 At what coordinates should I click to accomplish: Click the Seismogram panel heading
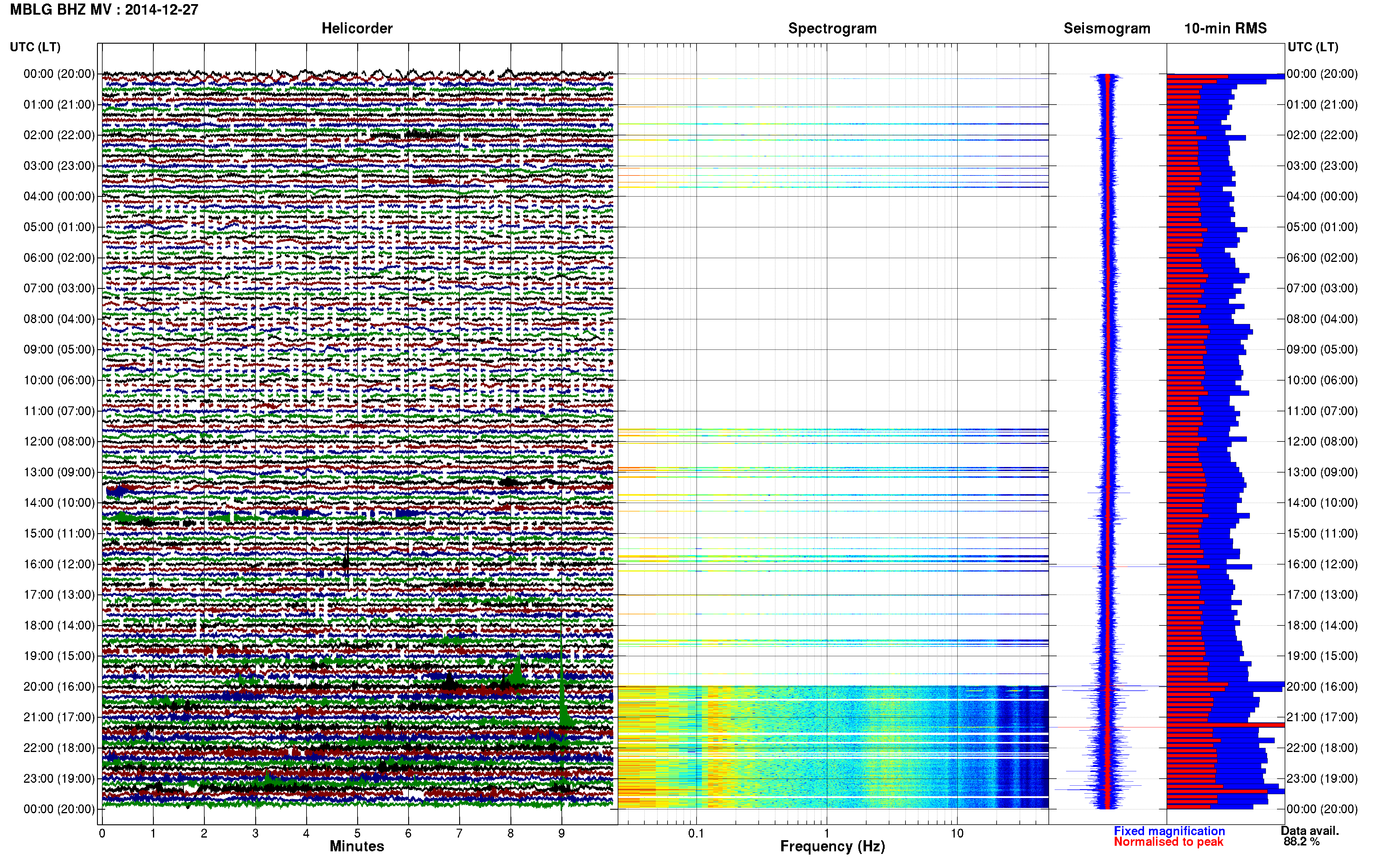tap(1107, 28)
